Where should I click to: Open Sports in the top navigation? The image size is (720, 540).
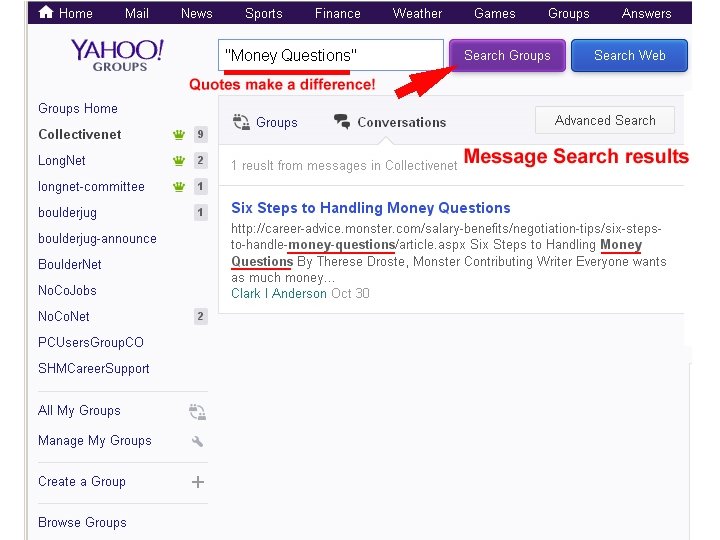coord(264,13)
